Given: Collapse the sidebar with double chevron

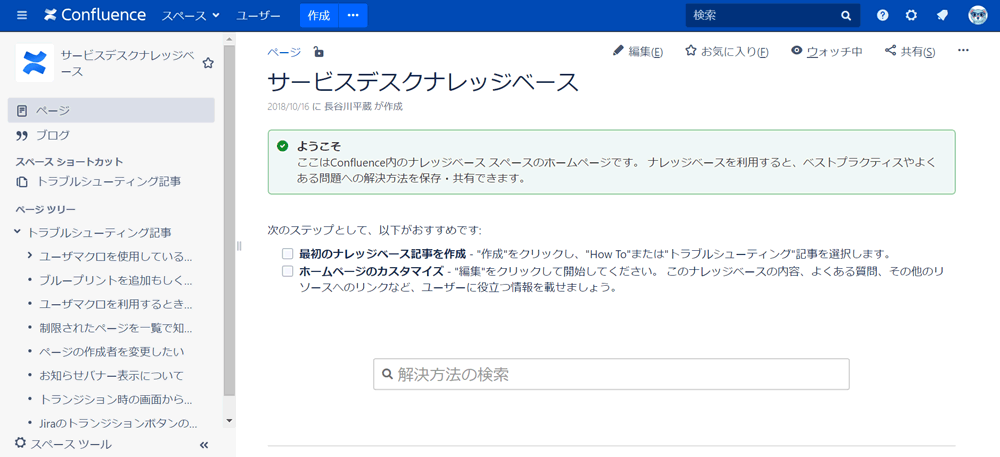Looking at the screenshot, I should pyautogui.click(x=204, y=445).
